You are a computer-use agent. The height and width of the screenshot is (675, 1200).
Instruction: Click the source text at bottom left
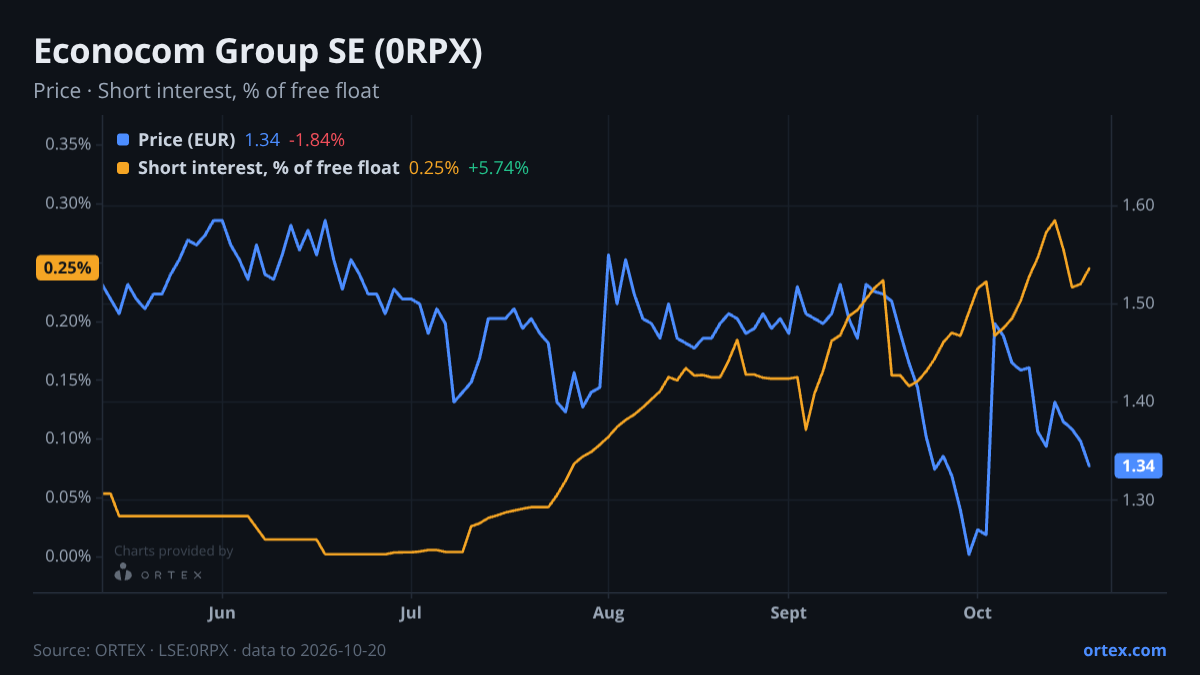(x=210, y=650)
